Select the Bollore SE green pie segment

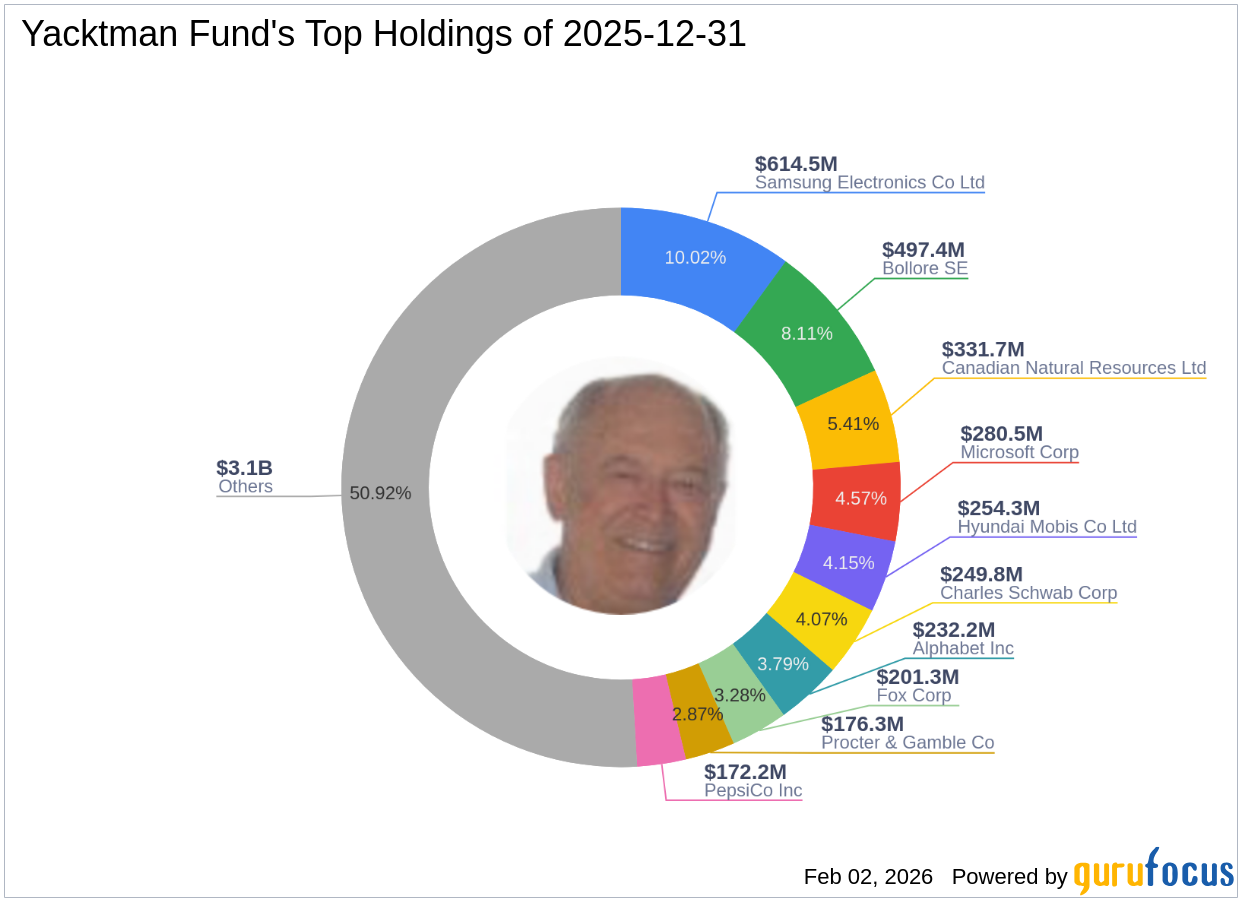click(x=806, y=333)
